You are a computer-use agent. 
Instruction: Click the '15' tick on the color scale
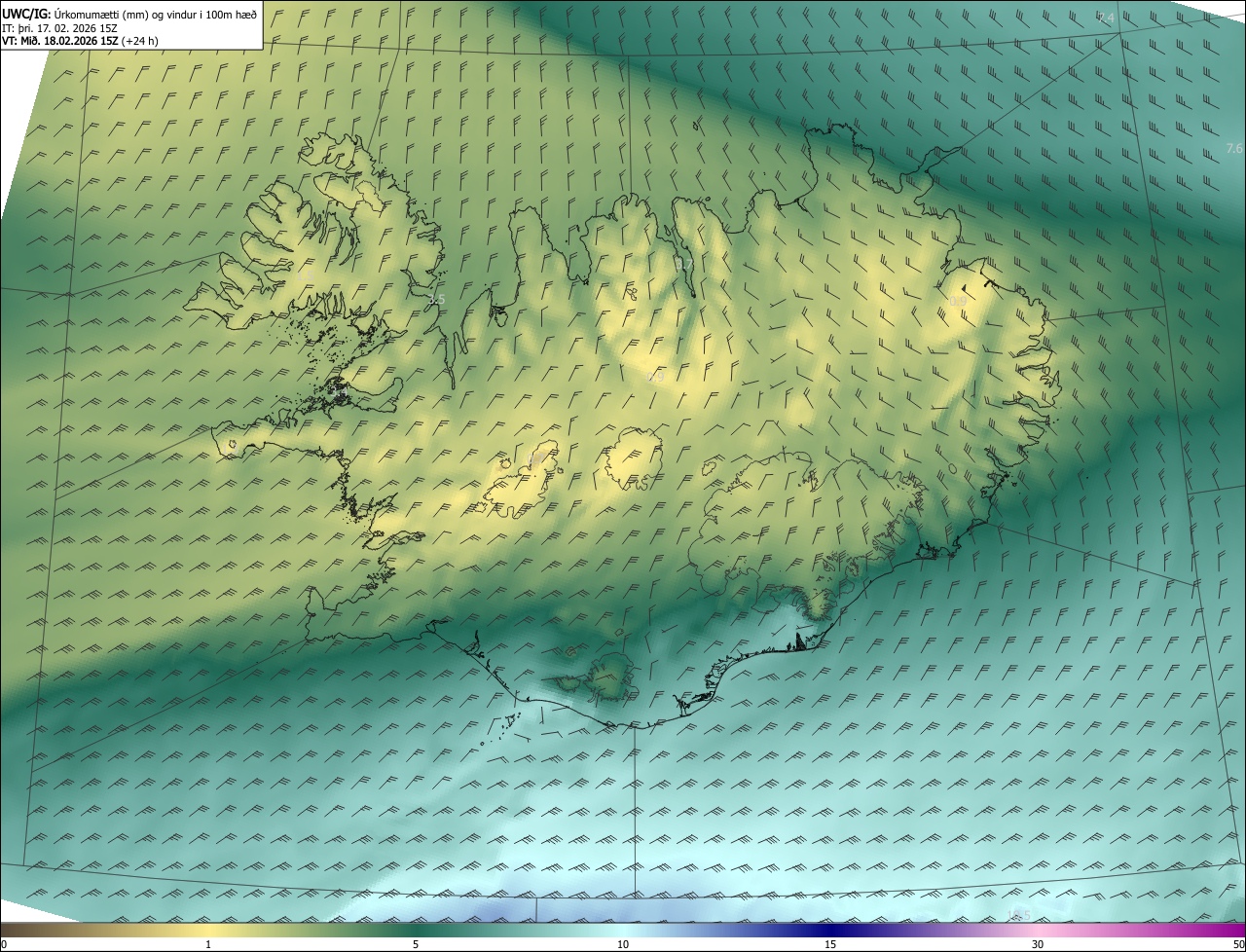pos(830,944)
